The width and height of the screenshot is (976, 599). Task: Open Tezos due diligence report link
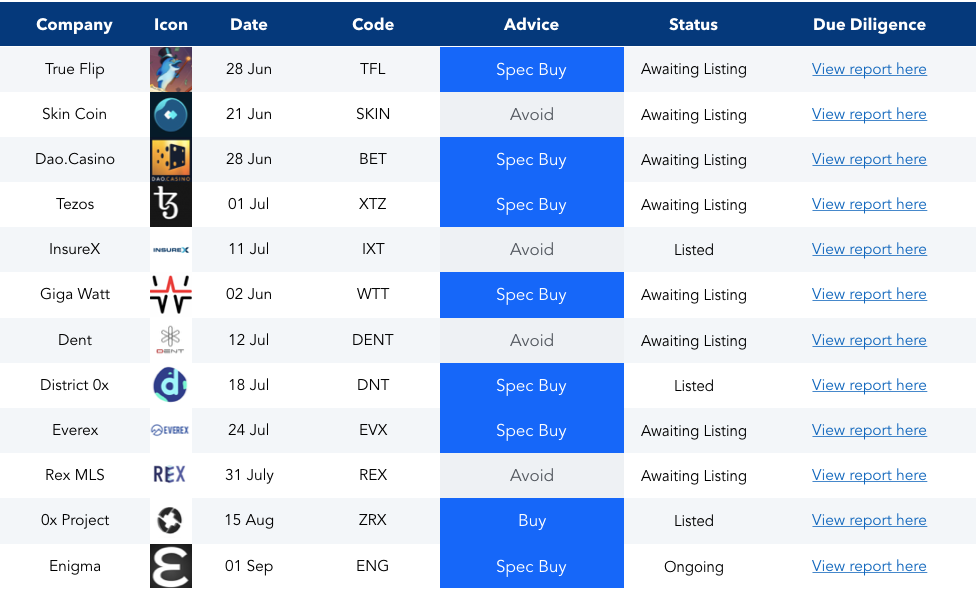869,204
